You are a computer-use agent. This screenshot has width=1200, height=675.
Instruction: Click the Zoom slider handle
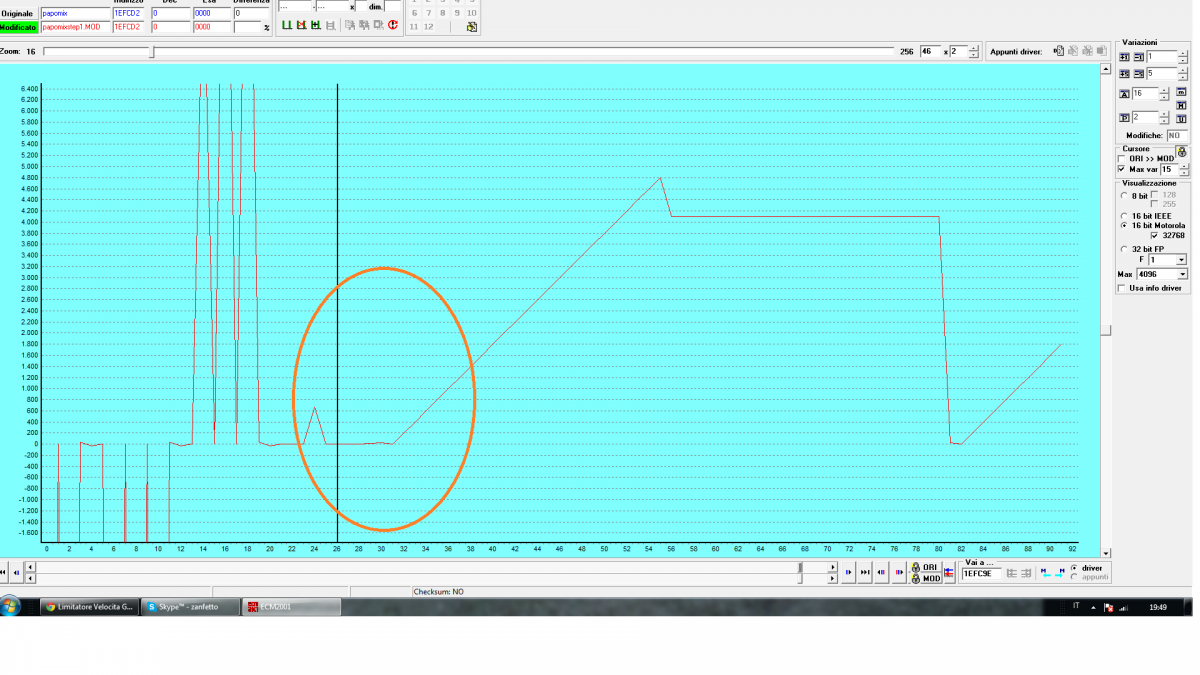[x=152, y=51]
